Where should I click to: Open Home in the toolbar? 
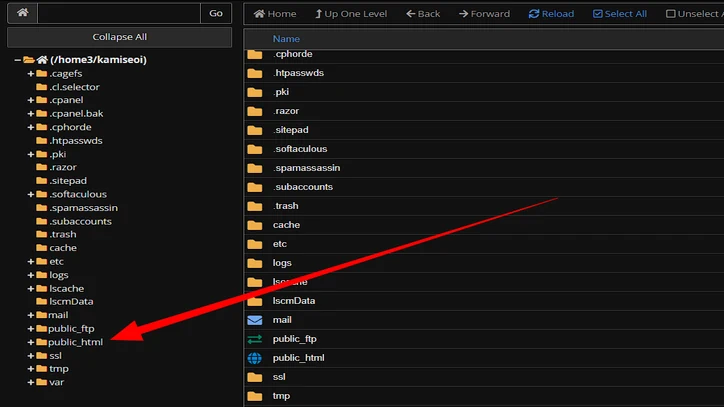[x=275, y=14]
